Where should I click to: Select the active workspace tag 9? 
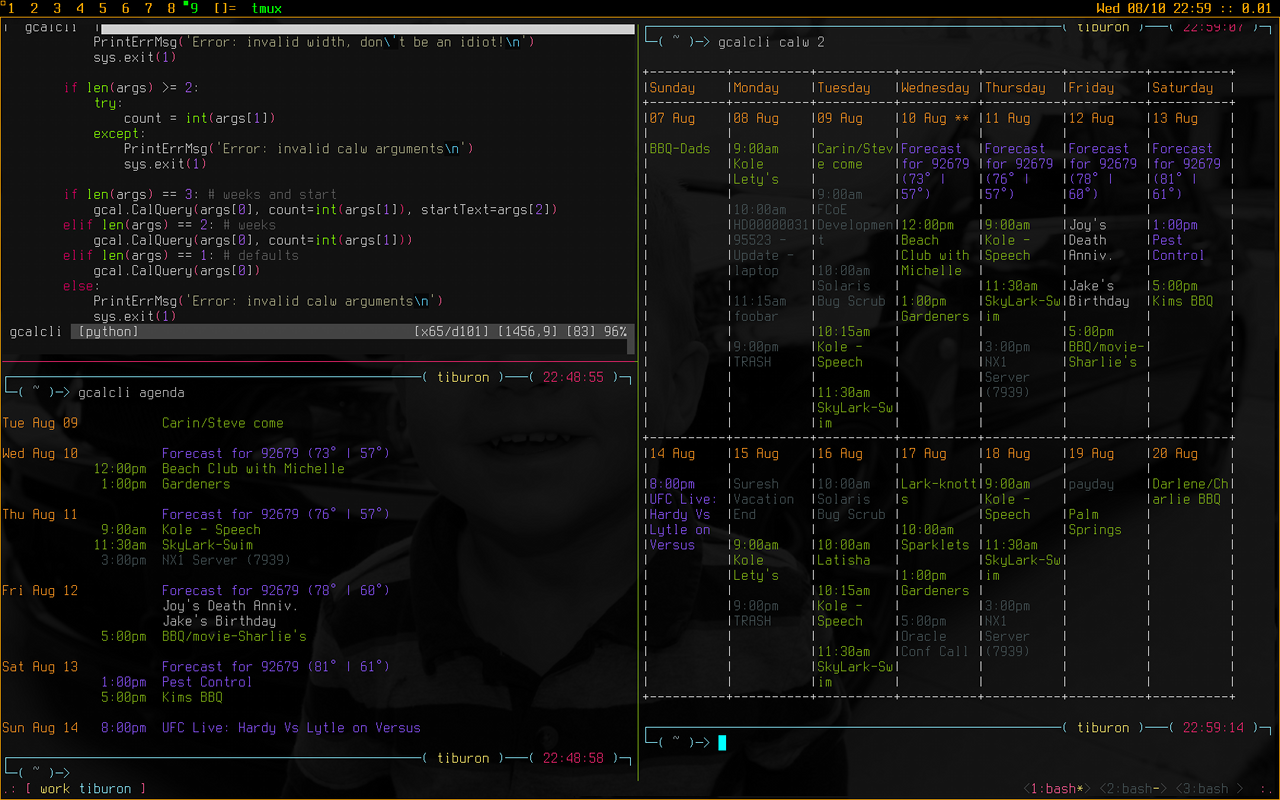click(196, 8)
